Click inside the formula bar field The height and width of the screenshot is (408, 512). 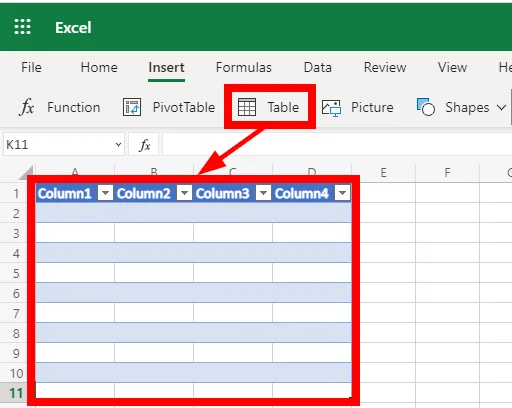[x=337, y=144]
